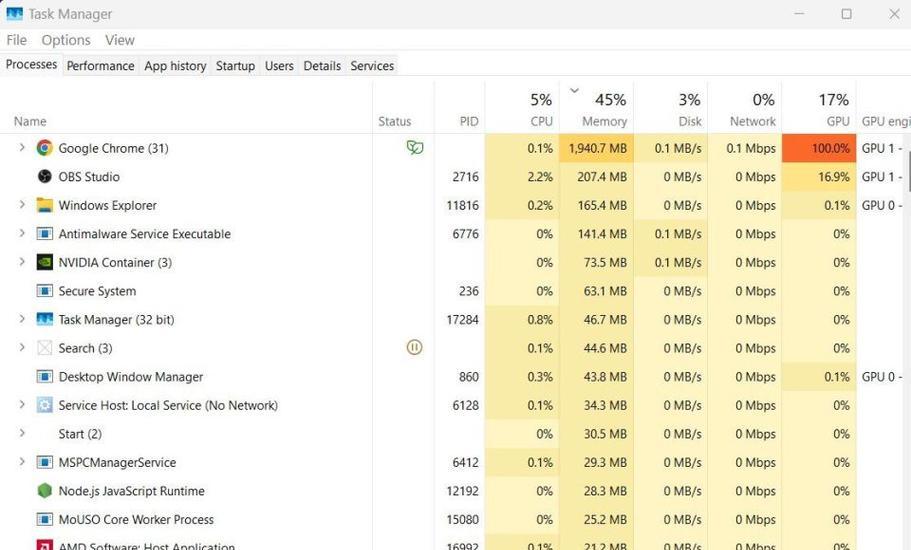The image size is (911, 550).
Task: Click the 73.5 MB NVIDIA Container memory
Action: (605, 263)
